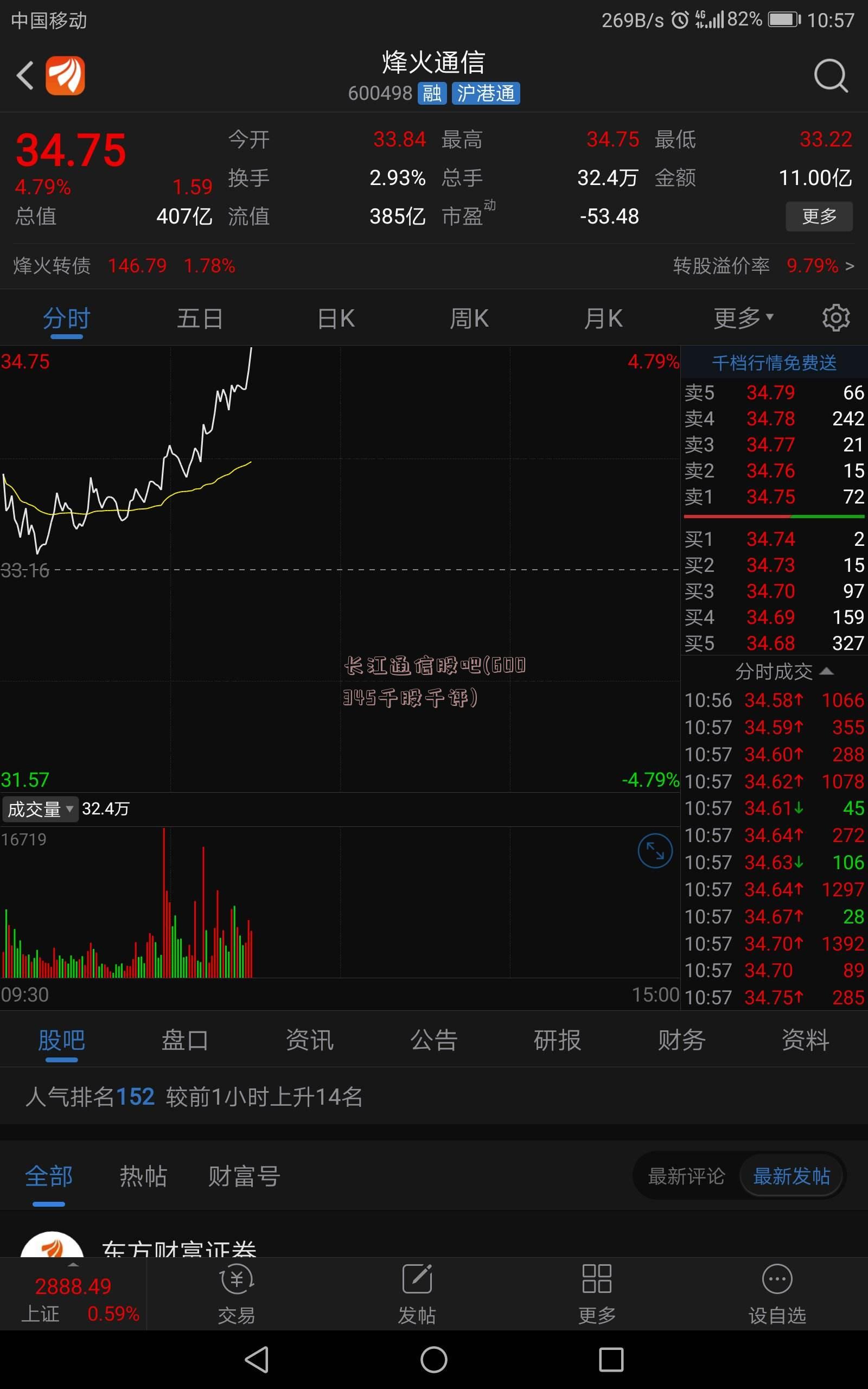Select the 全部 posts filter
Screen dimensions: 868x1389
[49, 1177]
